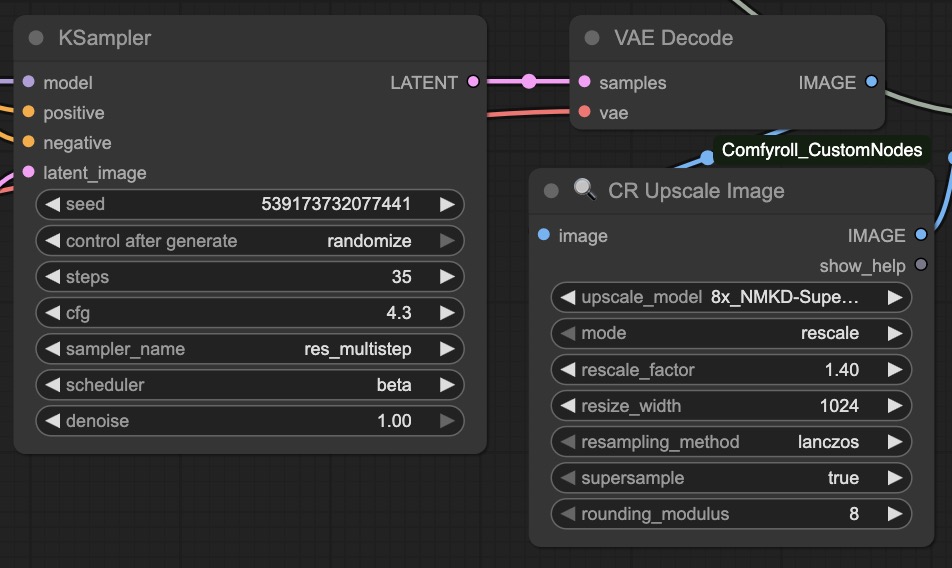Click the KSampler node title
Screen dimensions: 952x568
[104, 38]
